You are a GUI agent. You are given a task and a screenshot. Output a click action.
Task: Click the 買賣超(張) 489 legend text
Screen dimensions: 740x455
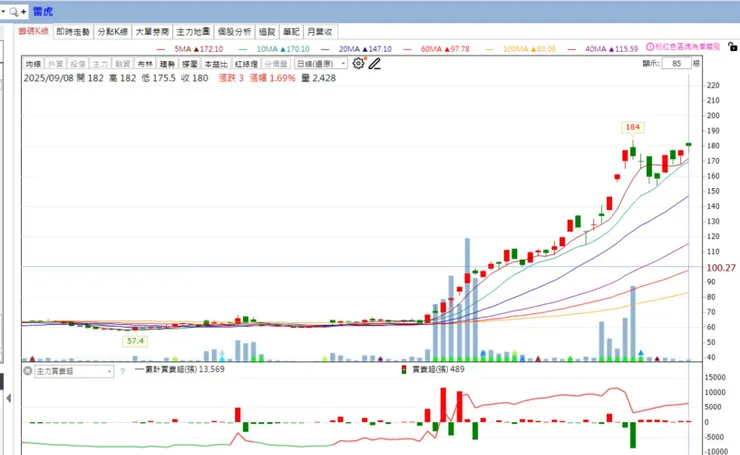tap(438, 369)
